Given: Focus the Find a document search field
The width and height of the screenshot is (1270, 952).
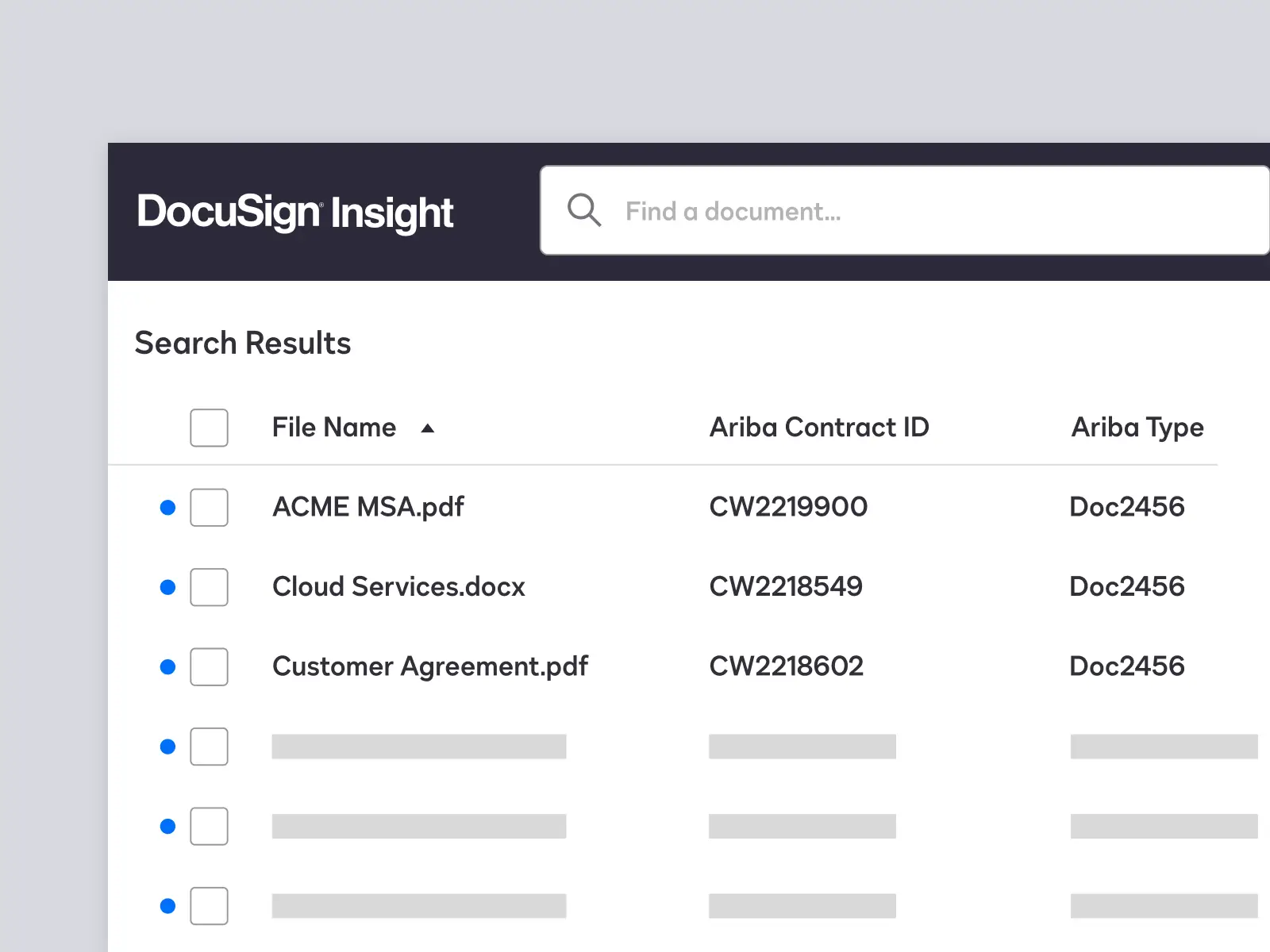Looking at the screenshot, I should (905, 210).
